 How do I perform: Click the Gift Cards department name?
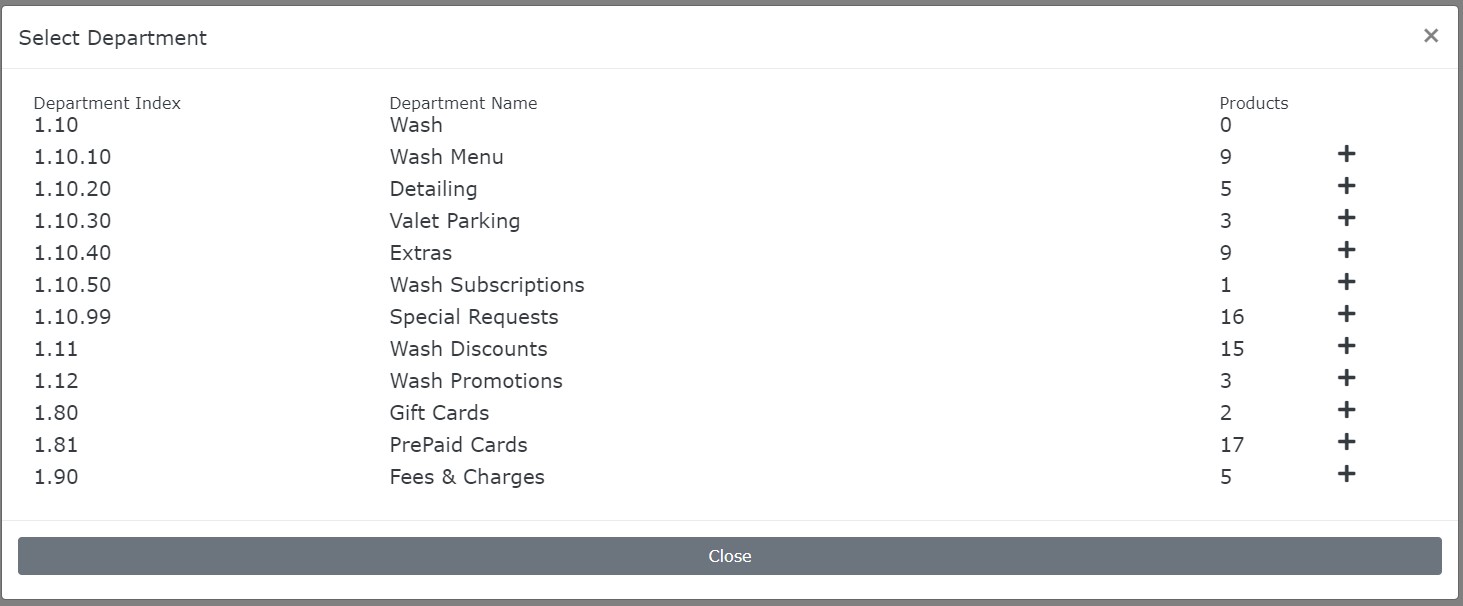click(439, 413)
